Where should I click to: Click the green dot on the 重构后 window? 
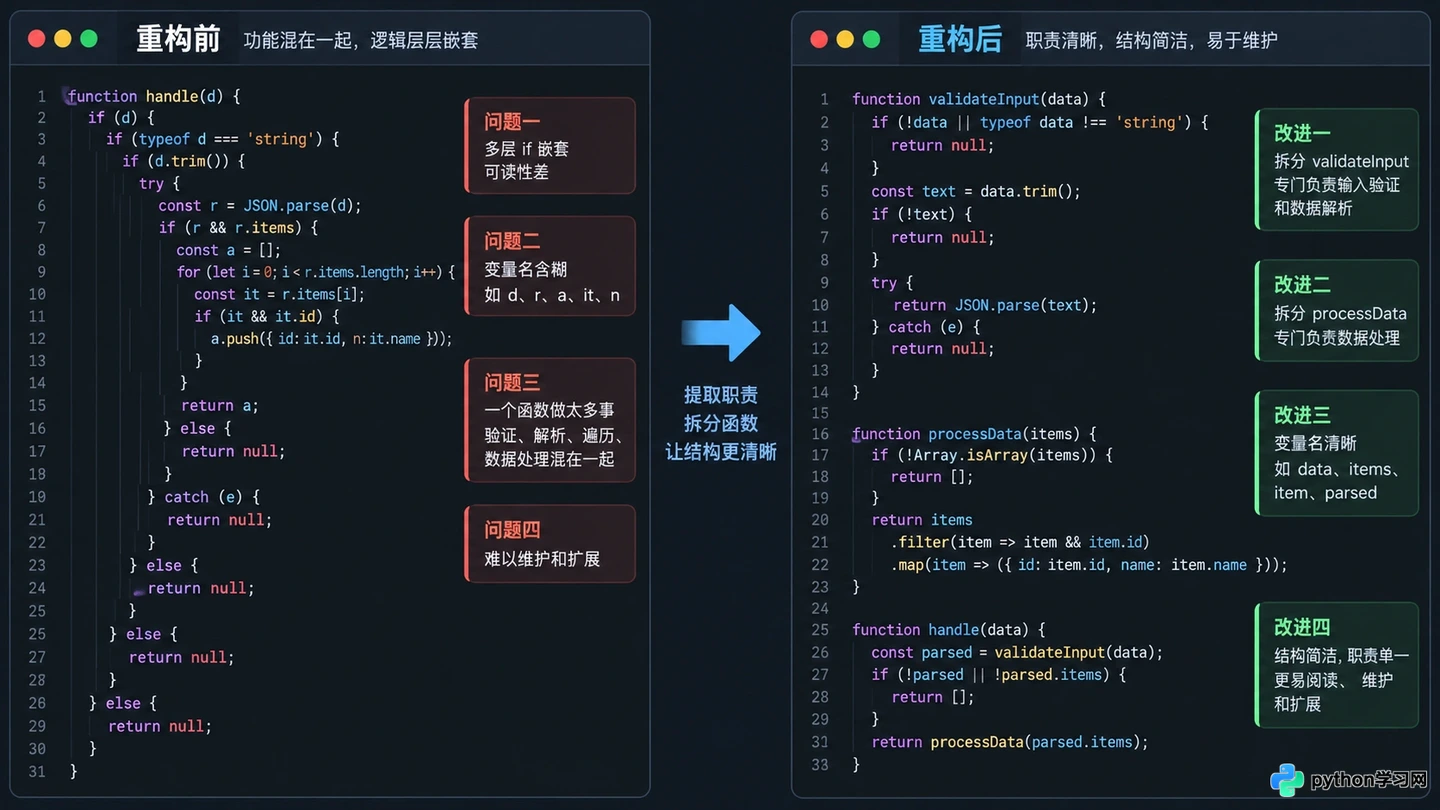pos(871,39)
